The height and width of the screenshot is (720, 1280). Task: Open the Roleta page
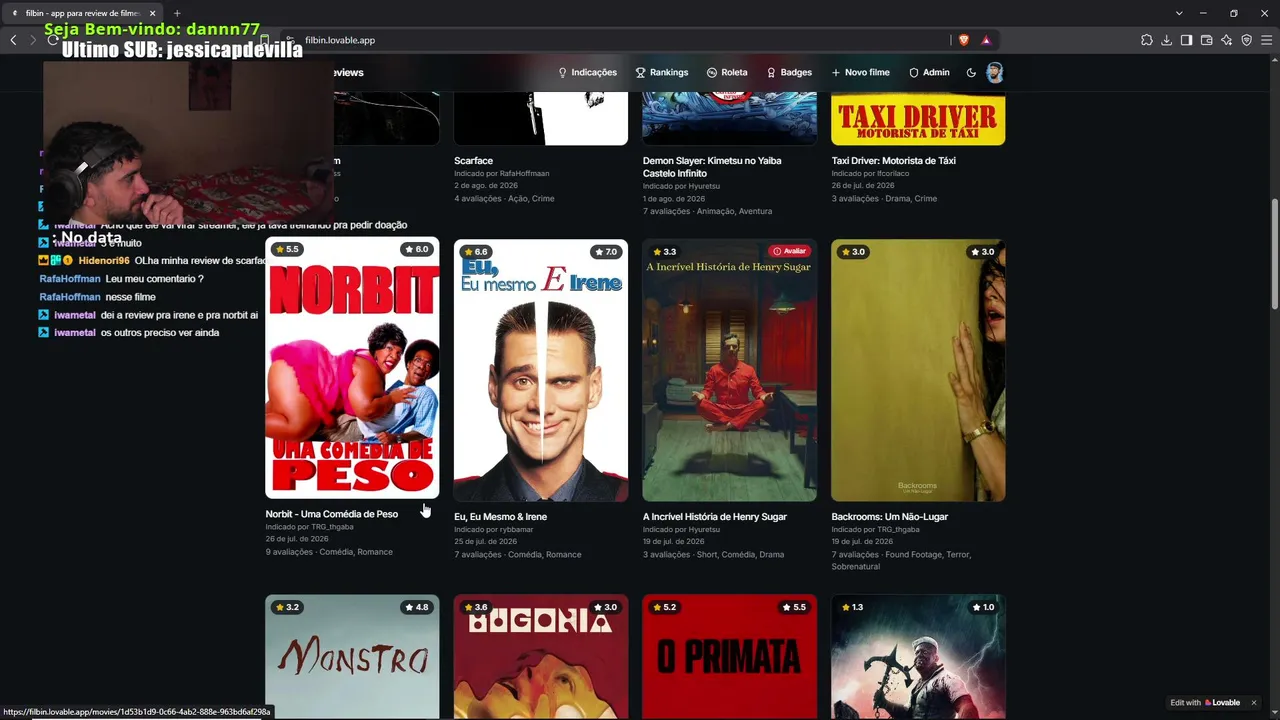(x=727, y=72)
